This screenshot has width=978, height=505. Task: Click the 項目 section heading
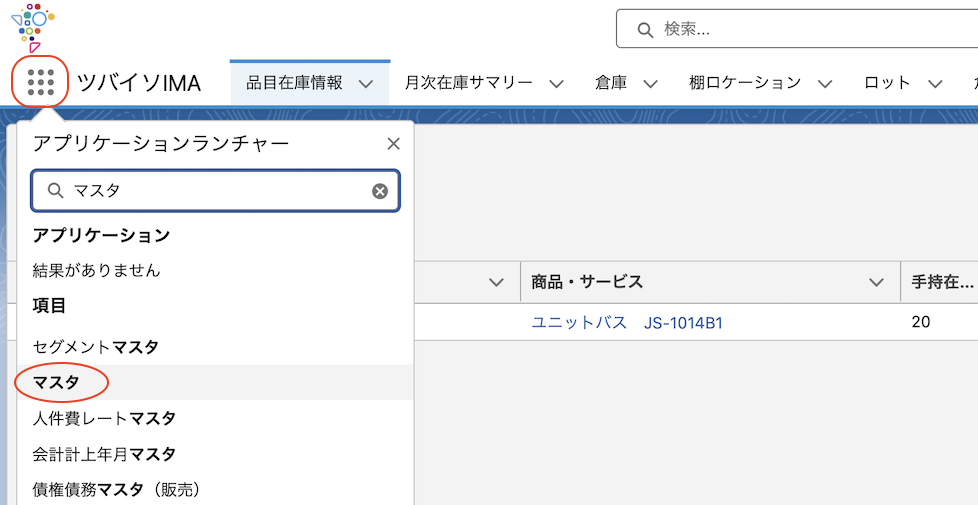49,305
